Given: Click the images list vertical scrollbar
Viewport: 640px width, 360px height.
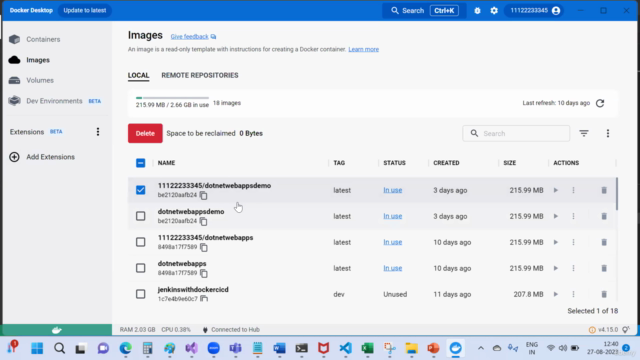Looking at the screenshot, I should point(617,194).
